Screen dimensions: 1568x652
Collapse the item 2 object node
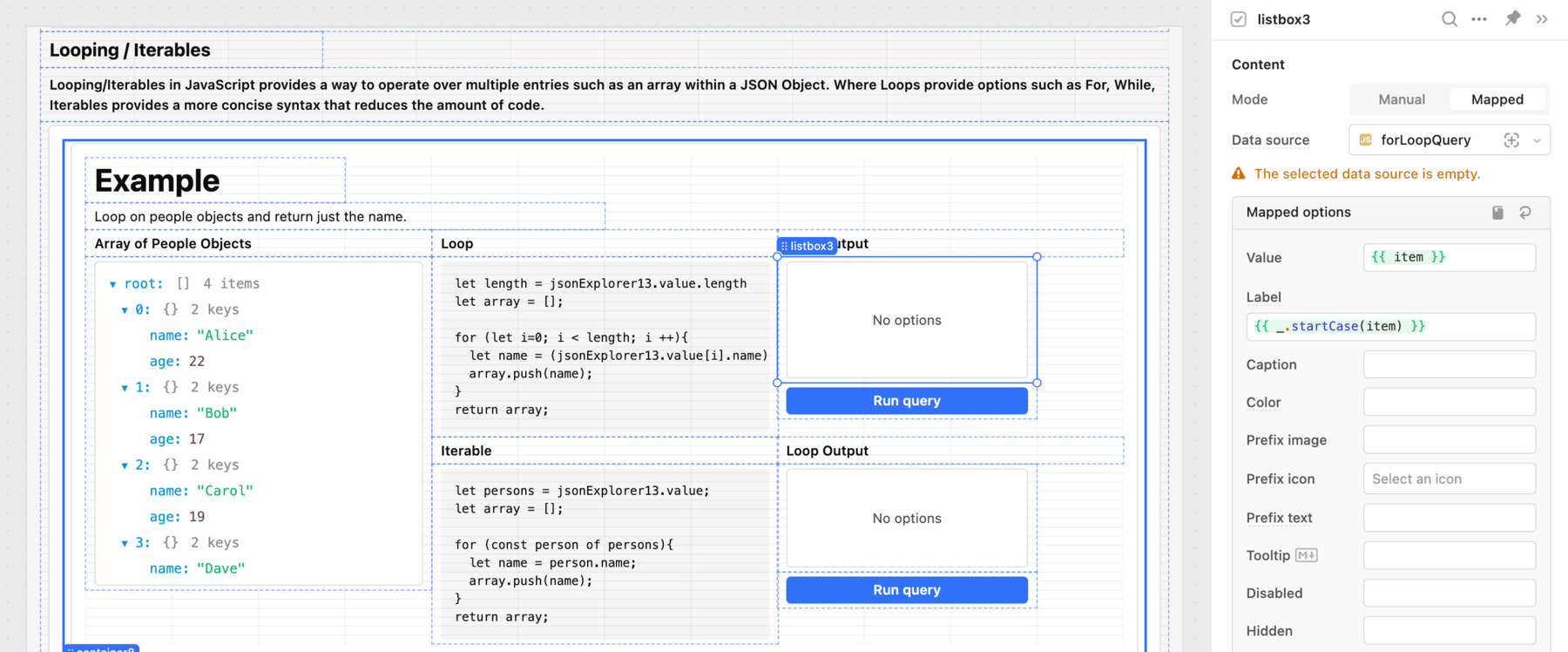point(125,465)
